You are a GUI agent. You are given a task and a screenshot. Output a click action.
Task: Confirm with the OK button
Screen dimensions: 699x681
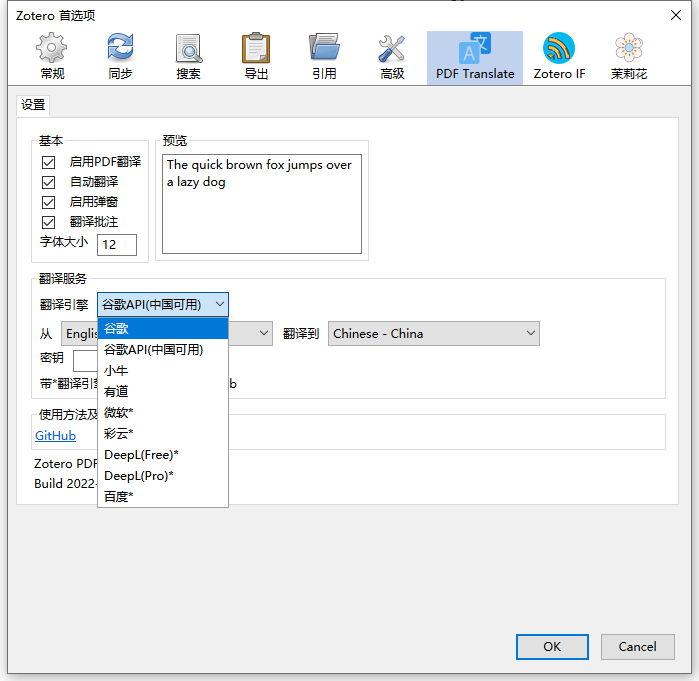click(552, 647)
